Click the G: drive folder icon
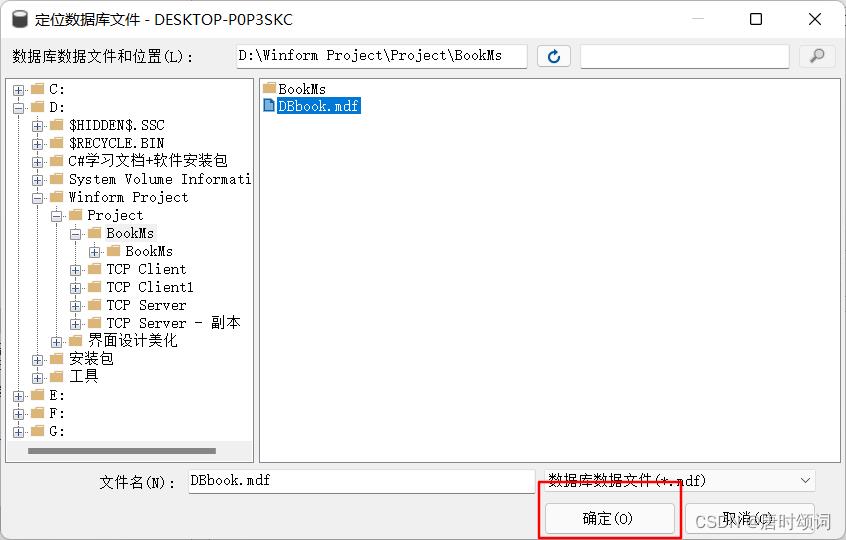This screenshot has width=846, height=540. [37, 430]
